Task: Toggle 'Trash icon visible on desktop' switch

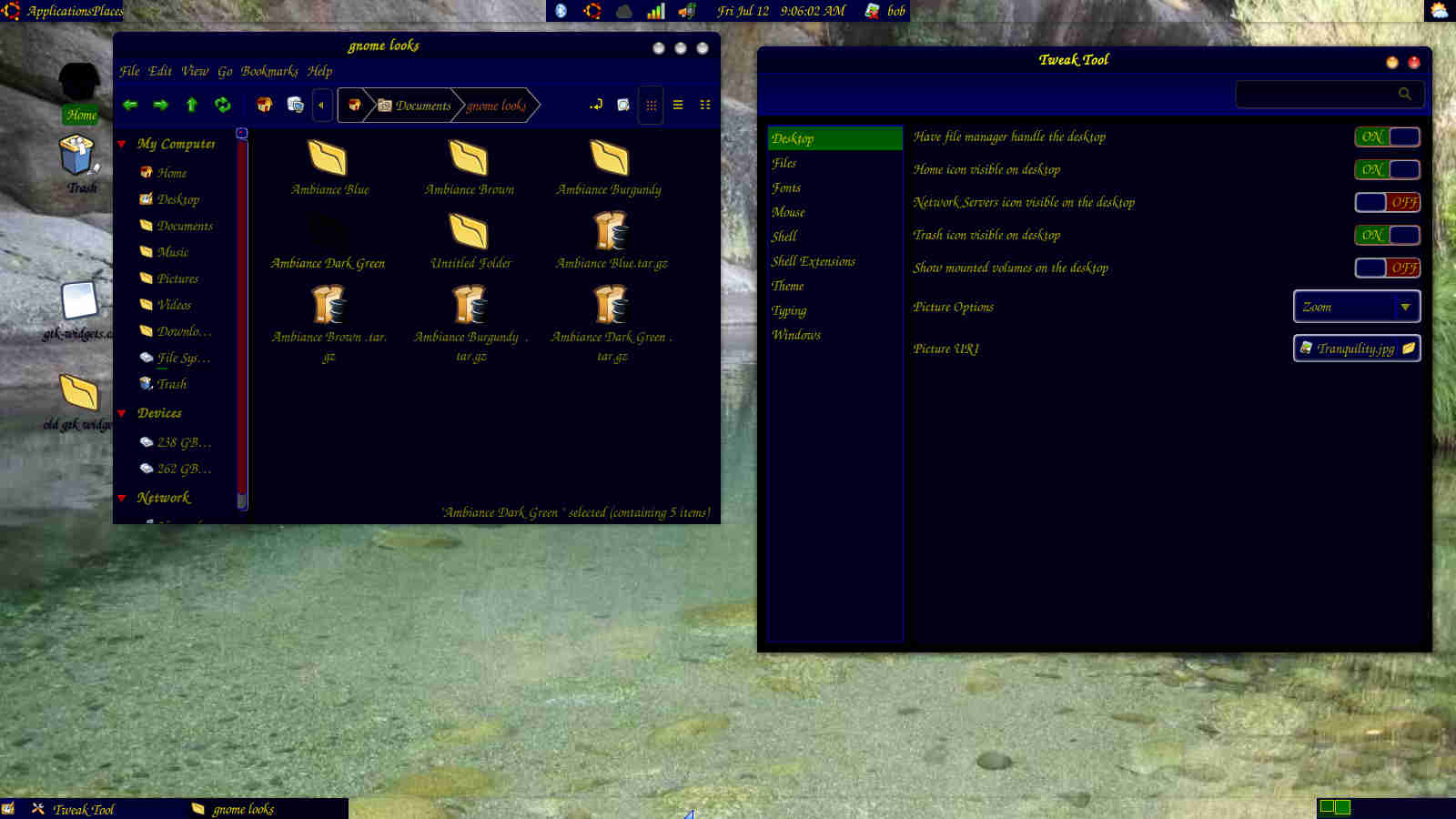Action: [x=1387, y=235]
